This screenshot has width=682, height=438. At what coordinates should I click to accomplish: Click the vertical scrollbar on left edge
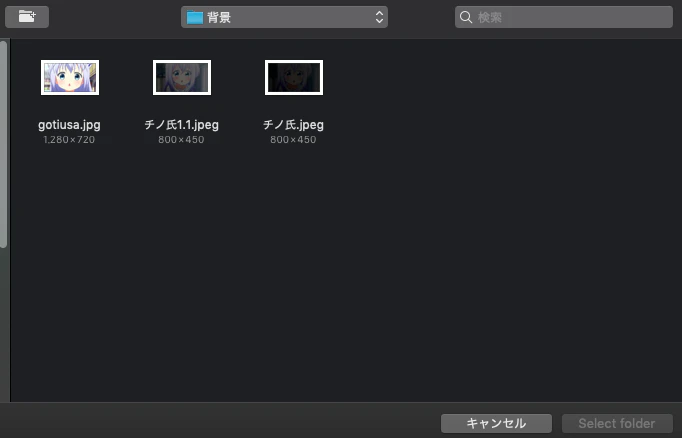pyautogui.click(x=3, y=144)
